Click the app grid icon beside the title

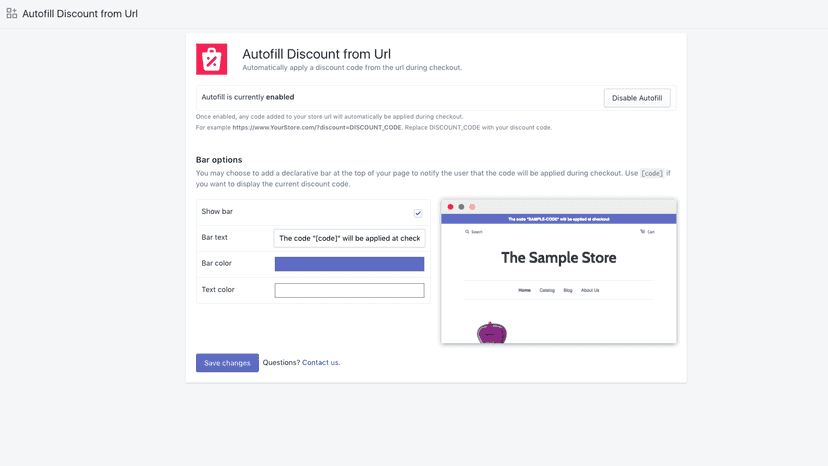click(12, 14)
